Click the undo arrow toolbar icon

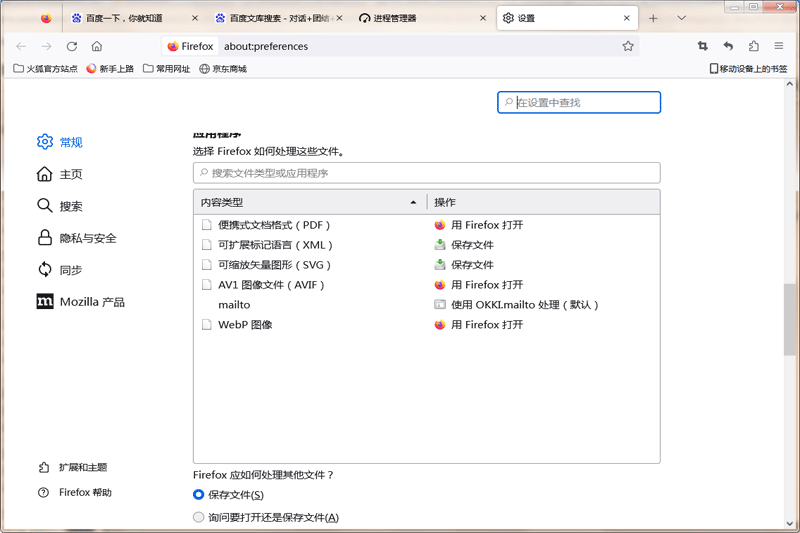[x=728, y=46]
